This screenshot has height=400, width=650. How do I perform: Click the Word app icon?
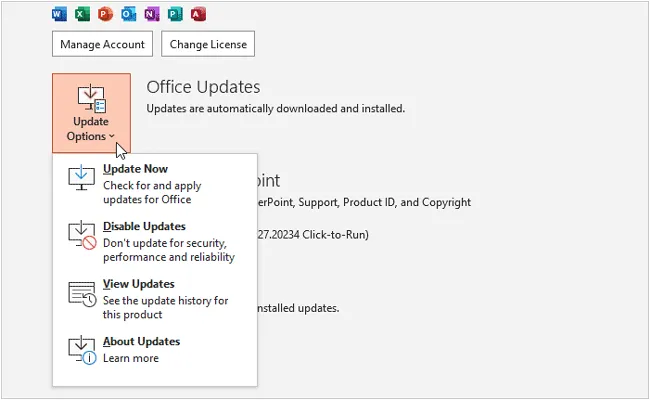[x=60, y=15]
